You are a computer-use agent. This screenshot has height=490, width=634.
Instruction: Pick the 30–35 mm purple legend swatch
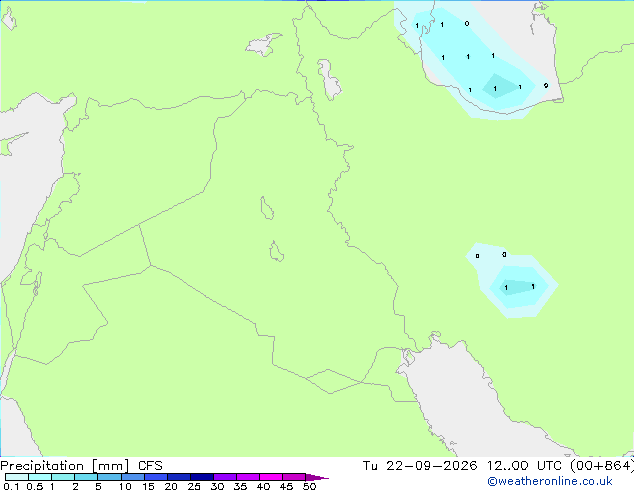pos(225,477)
